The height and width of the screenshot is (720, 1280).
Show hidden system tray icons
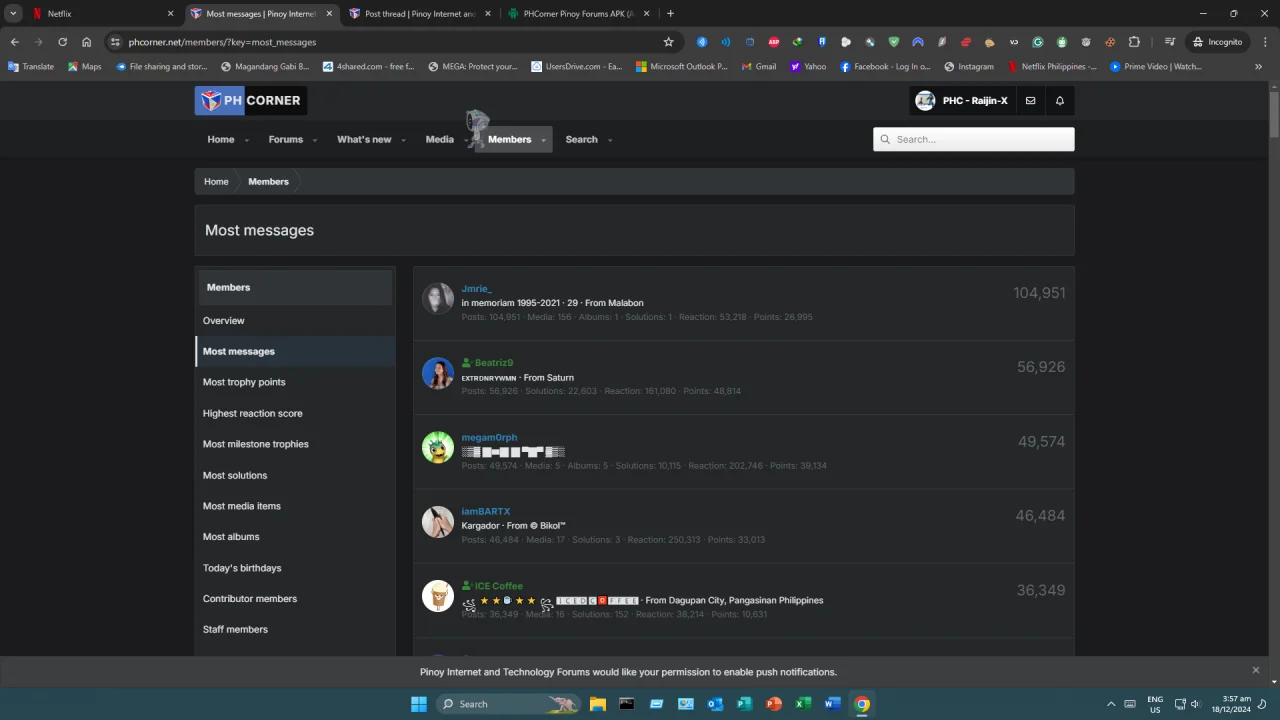(1110, 704)
